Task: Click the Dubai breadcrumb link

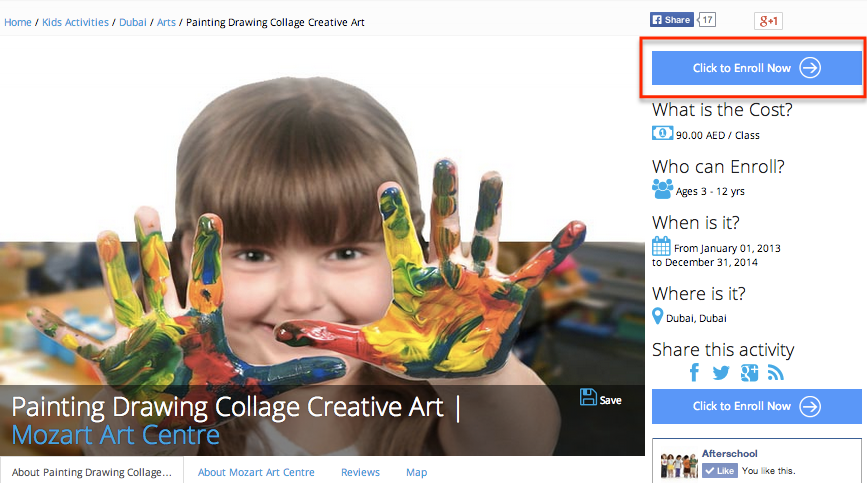Action: (132, 22)
